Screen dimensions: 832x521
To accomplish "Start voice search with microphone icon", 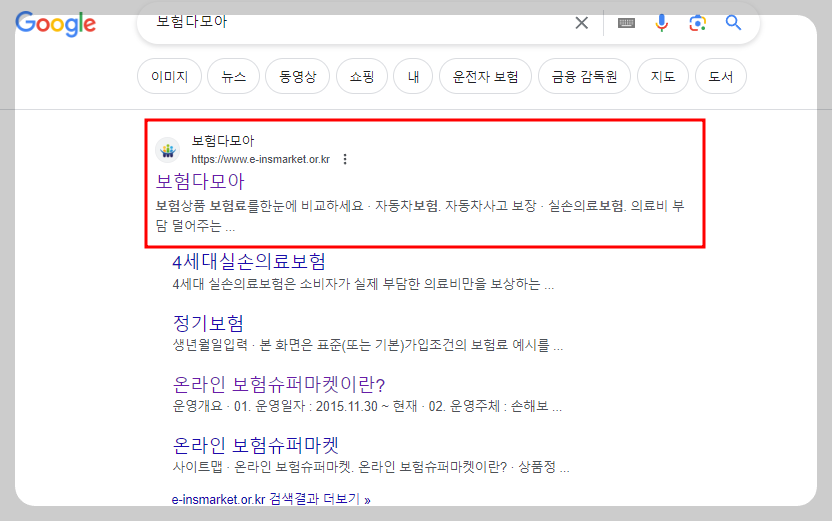I will 661,23.
